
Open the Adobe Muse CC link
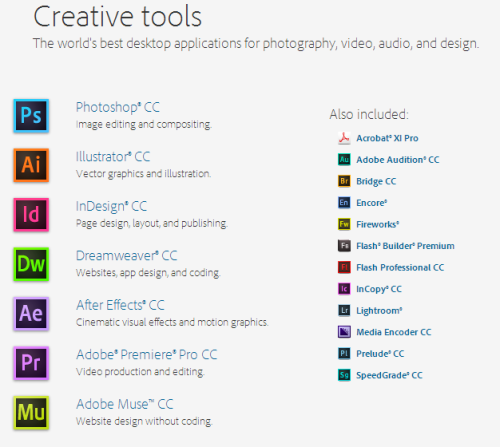click(x=125, y=404)
